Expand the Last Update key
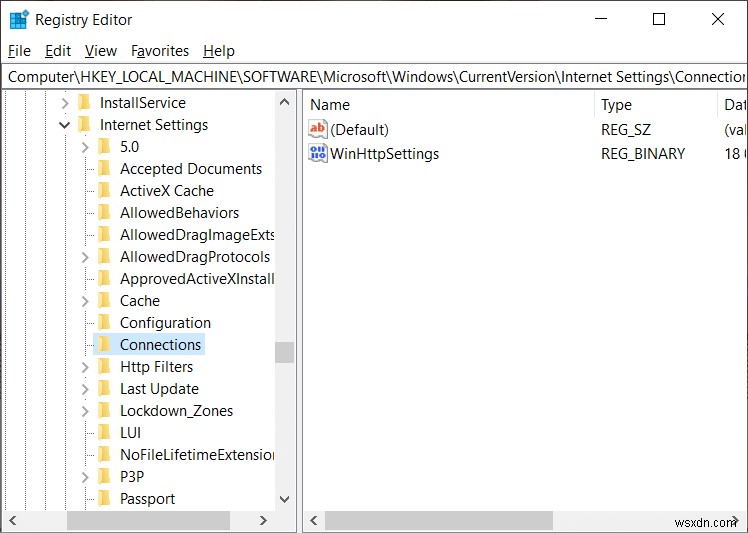 pyautogui.click(x=85, y=389)
